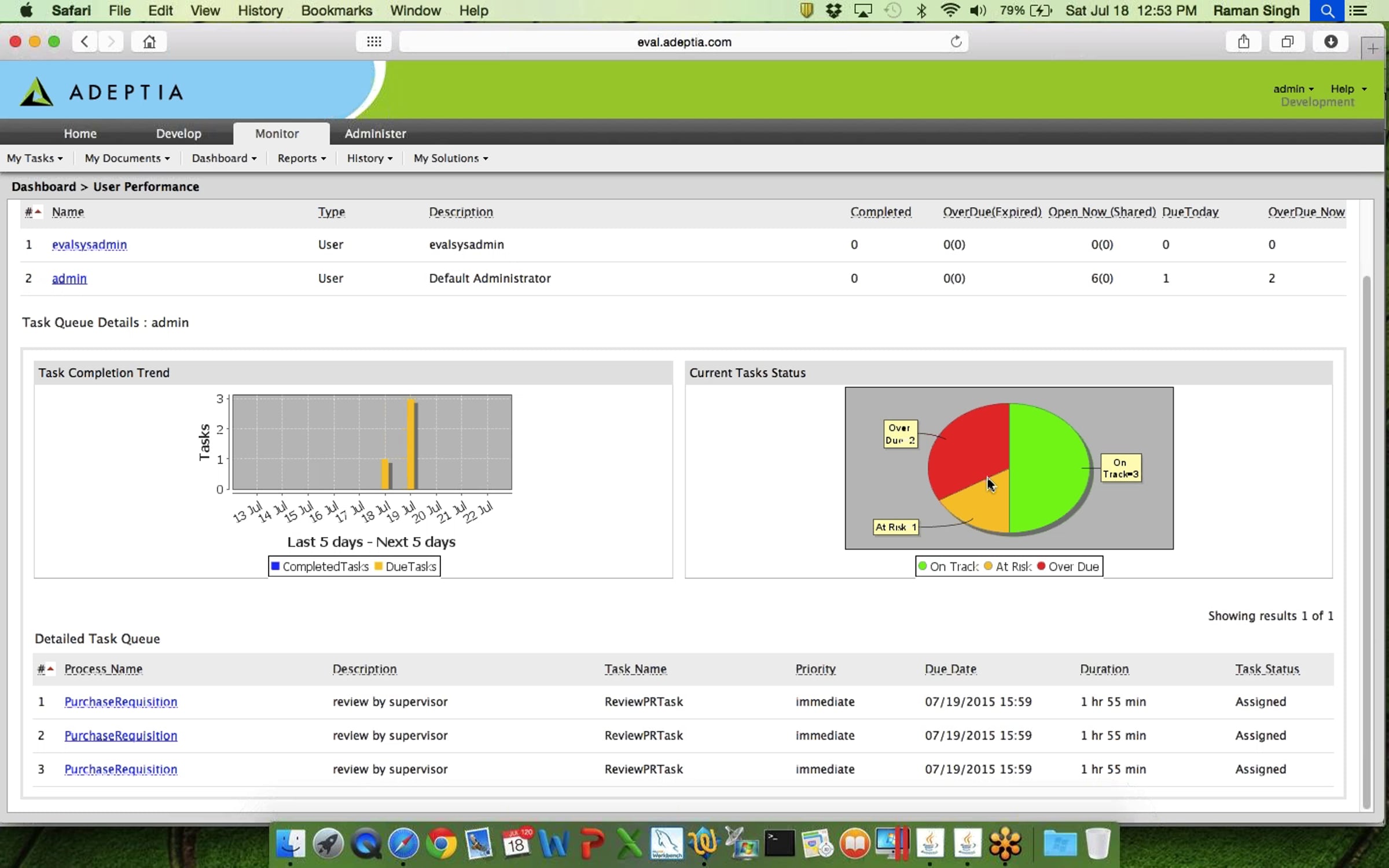Sort table by OverDue Now column
1389x868 pixels.
coord(1306,212)
